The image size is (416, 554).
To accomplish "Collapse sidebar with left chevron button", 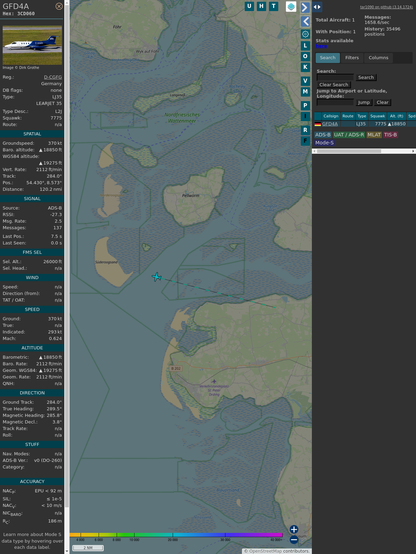I will (x=305, y=21).
